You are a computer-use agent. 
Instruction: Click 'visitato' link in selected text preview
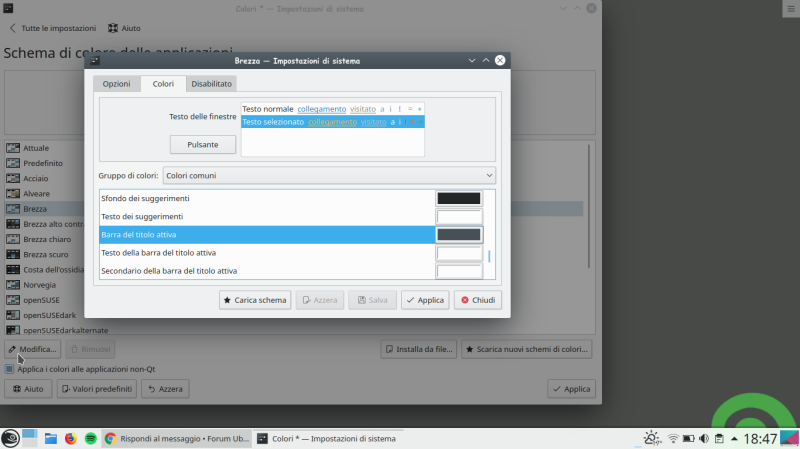(x=373, y=122)
